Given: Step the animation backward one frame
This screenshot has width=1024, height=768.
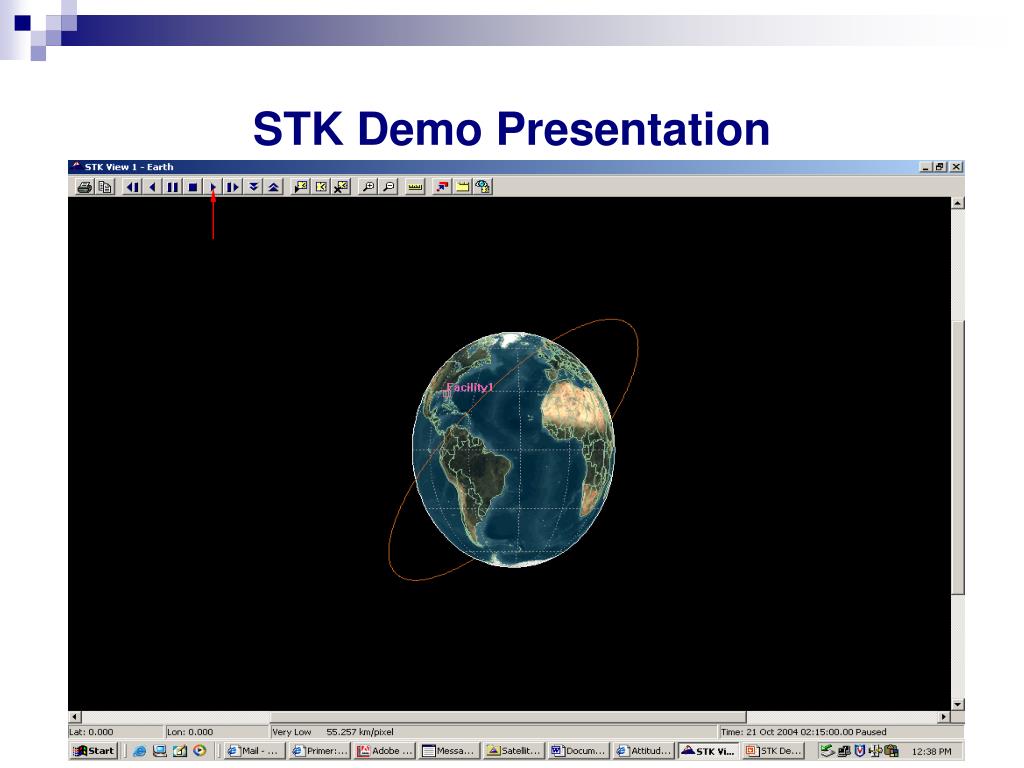Looking at the screenshot, I should point(133,187).
